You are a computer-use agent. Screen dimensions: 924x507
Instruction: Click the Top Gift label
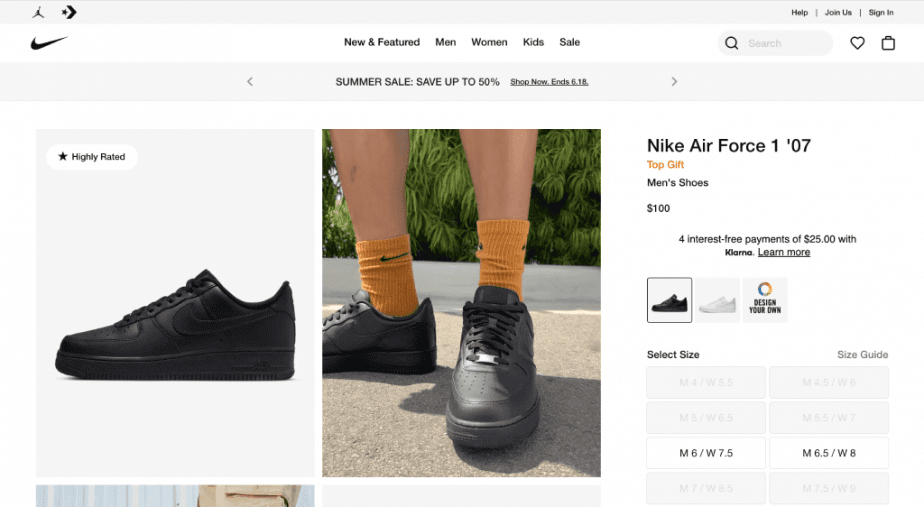pos(665,165)
